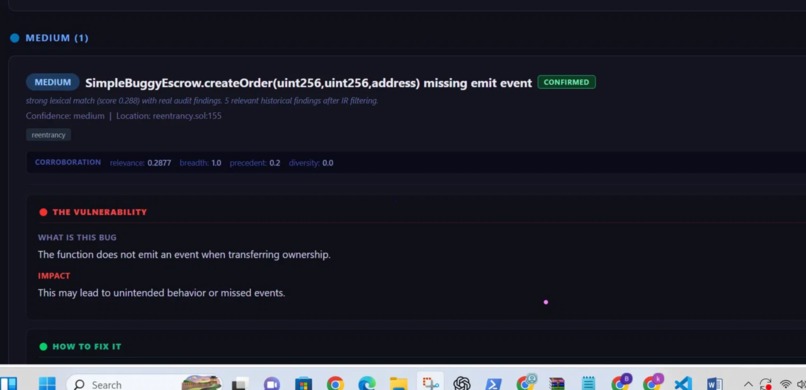Select the reentrancy tag chip
806x390 pixels.
[48, 135]
